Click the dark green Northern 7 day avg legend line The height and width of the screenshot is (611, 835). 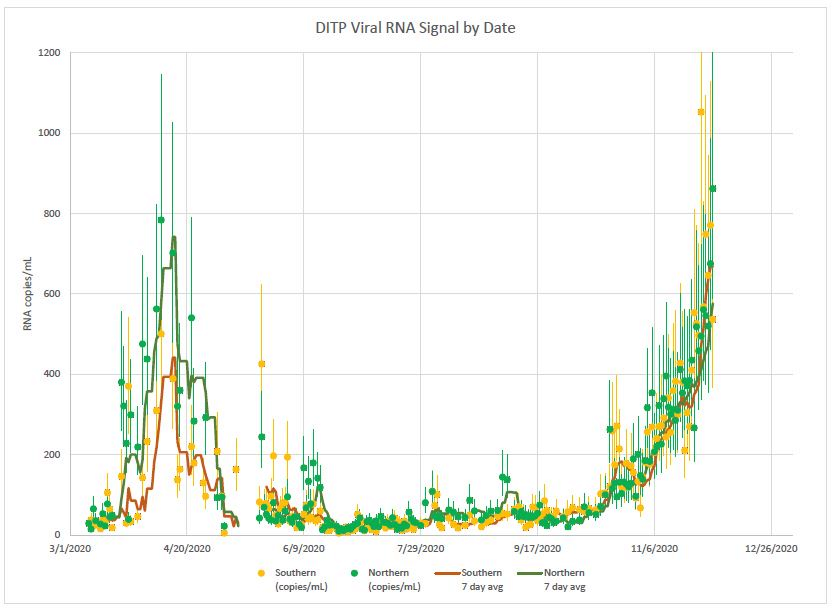[x=530, y=573]
